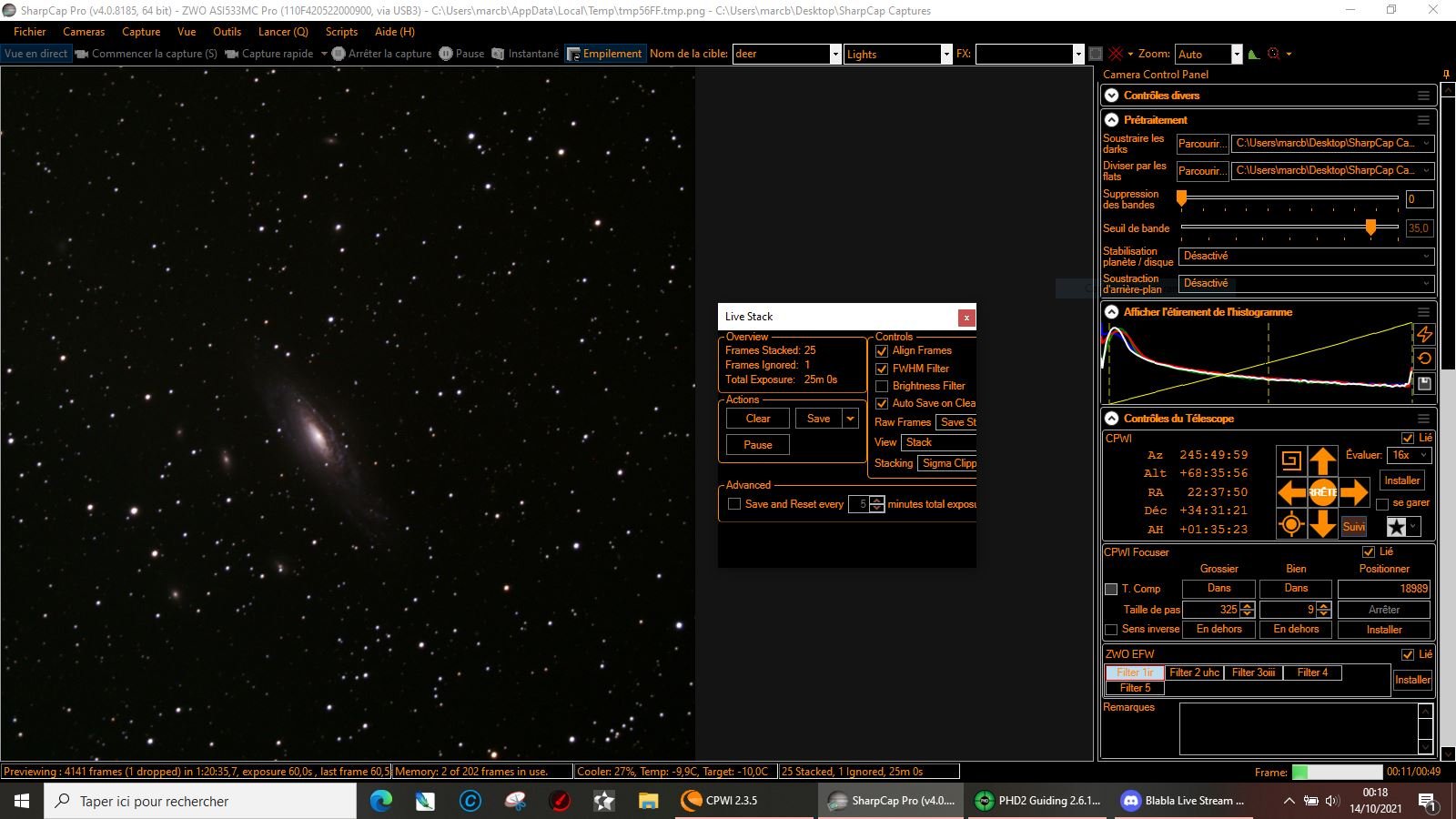
Task: Collapse the Contrôles du Télescope section
Action: click(x=1111, y=419)
